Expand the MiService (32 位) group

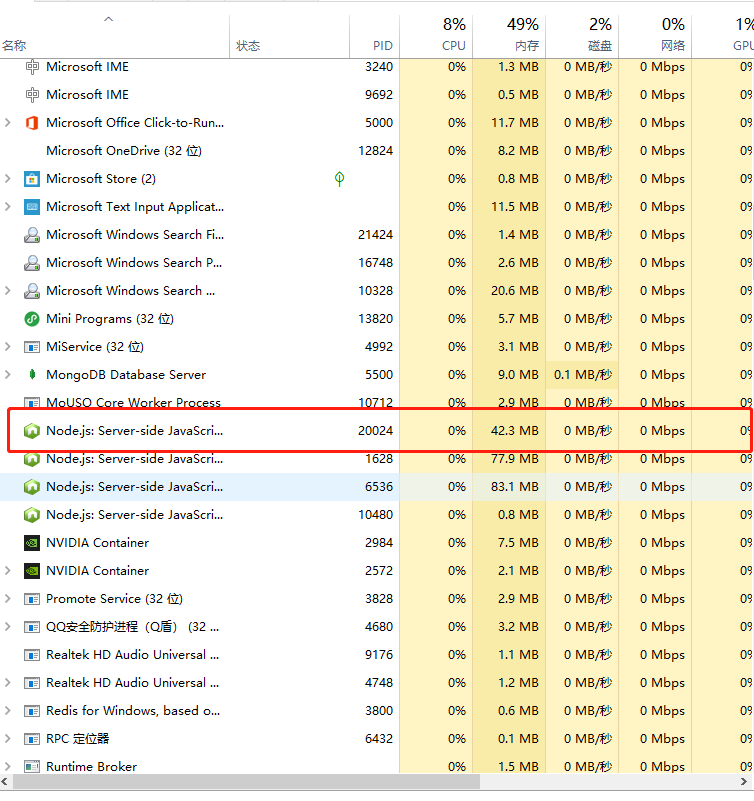pyautogui.click(x=8, y=347)
